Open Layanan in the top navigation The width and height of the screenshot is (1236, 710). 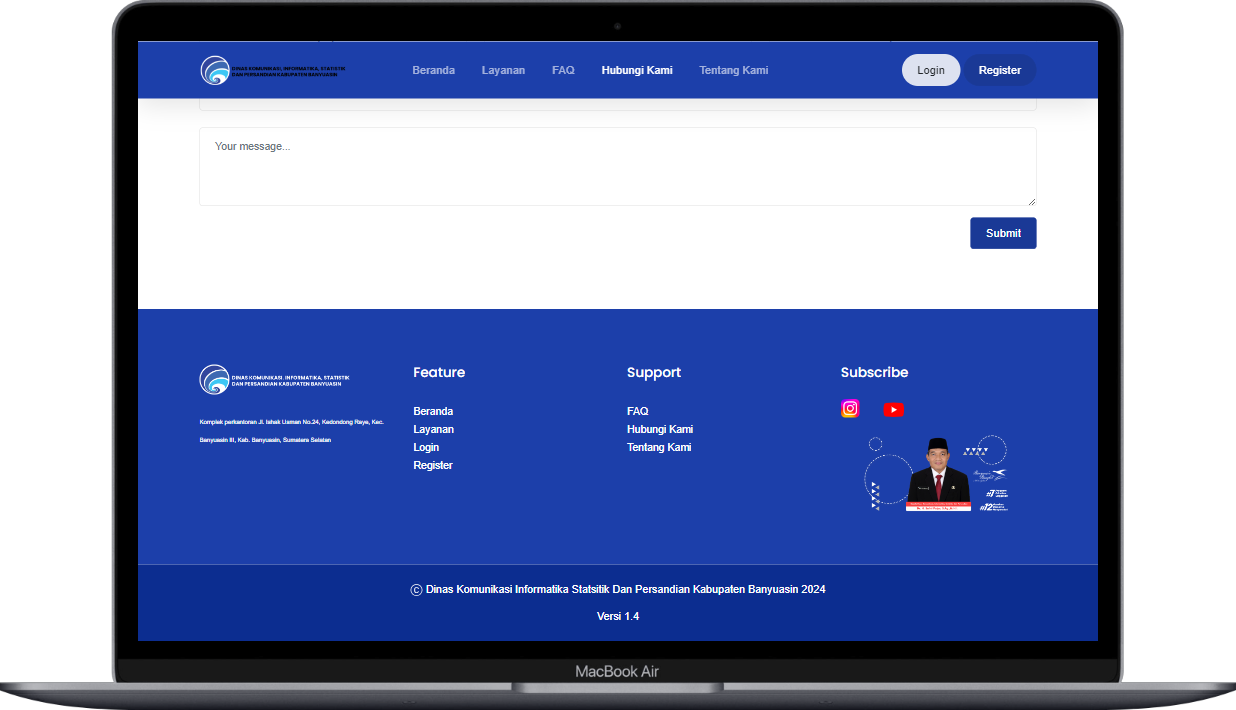pyautogui.click(x=503, y=70)
